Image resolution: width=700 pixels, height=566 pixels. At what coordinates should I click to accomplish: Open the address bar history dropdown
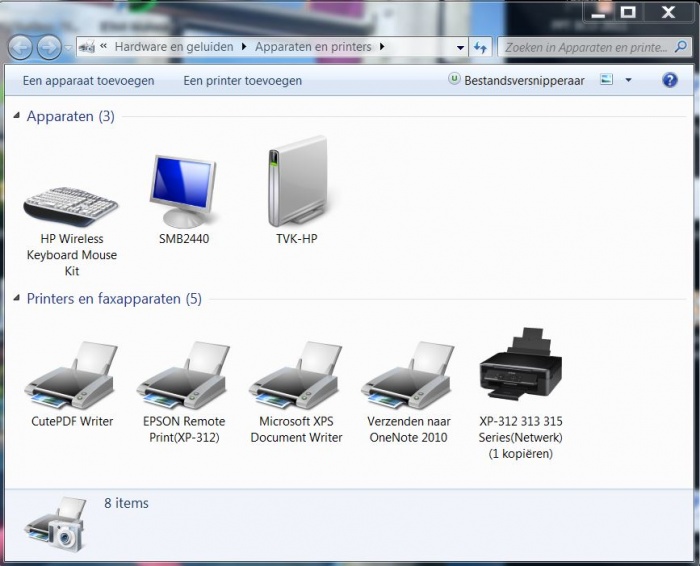pos(460,47)
